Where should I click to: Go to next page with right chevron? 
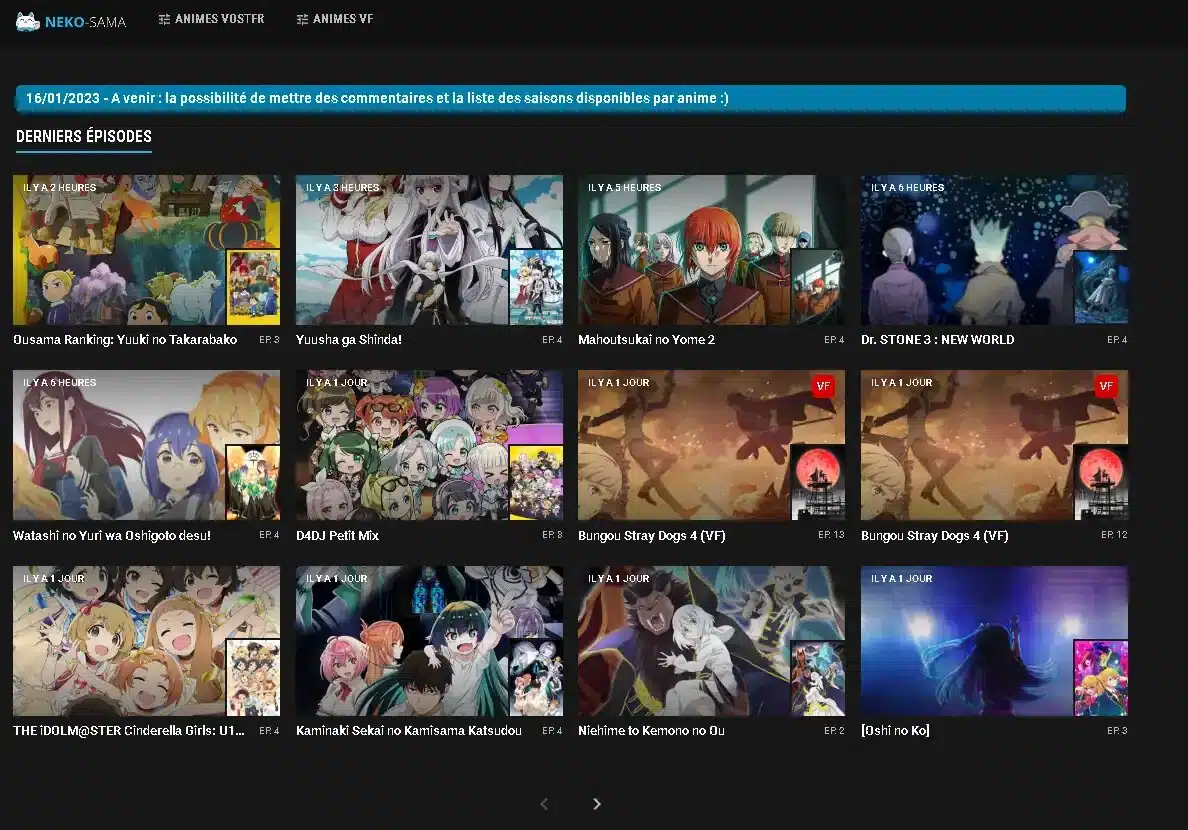coord(597,803)
